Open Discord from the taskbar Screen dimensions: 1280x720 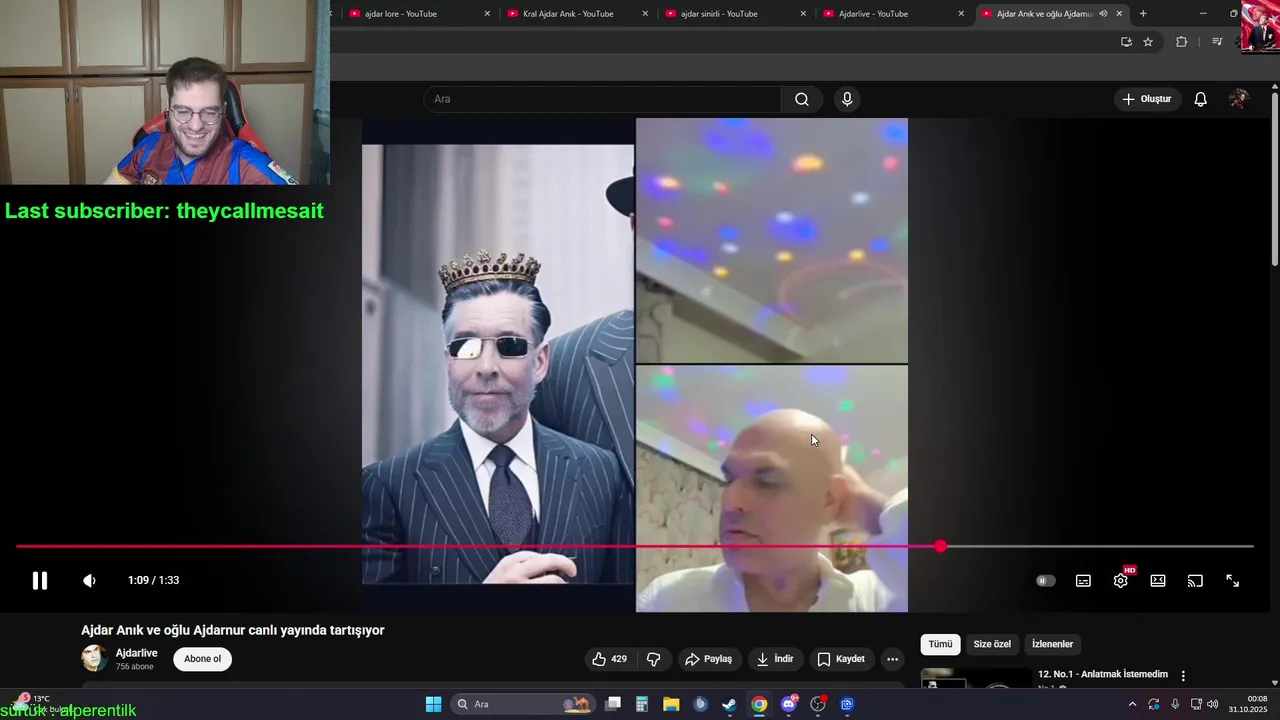[789, 704]
